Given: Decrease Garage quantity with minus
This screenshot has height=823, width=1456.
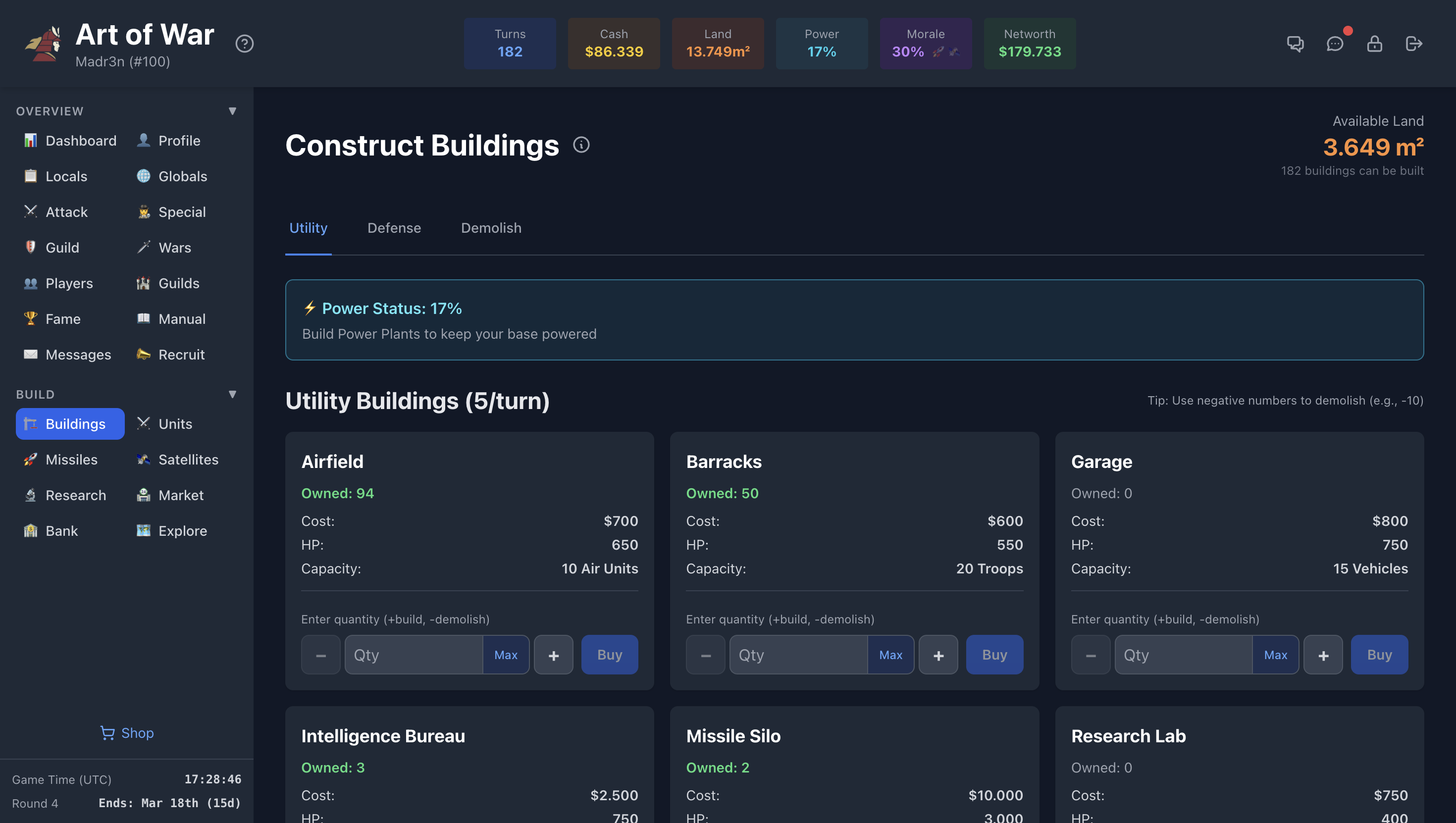Looking at the screenshot, I should (x=1091, y=655).
